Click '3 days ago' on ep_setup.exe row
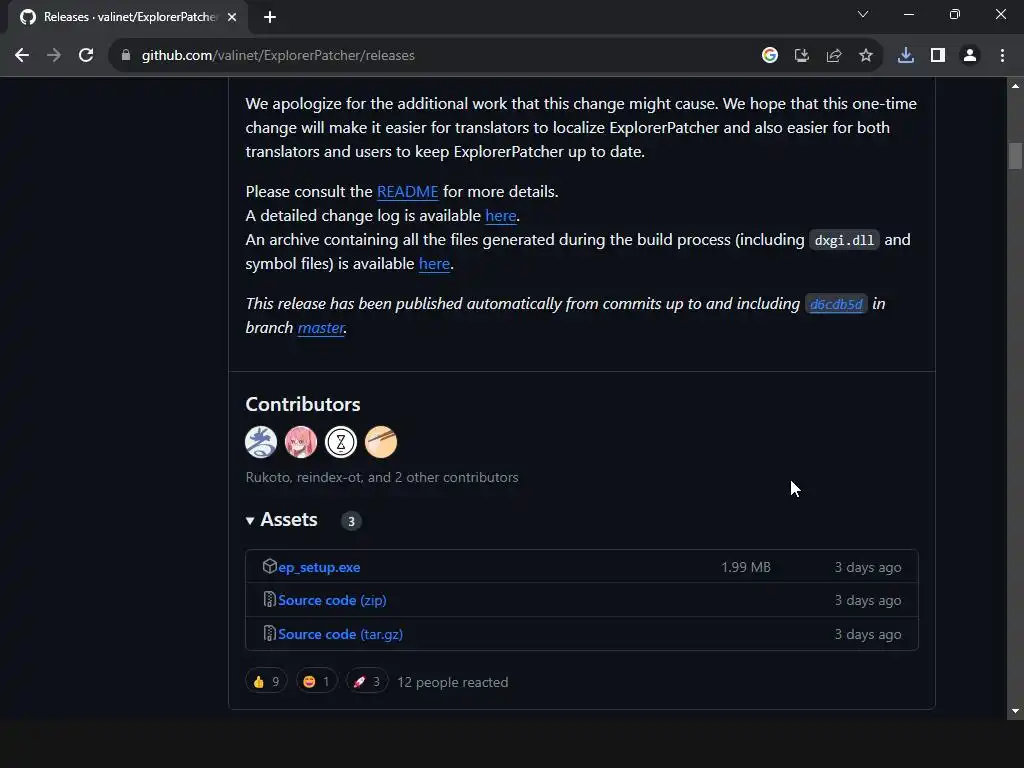 coord(868,568)
